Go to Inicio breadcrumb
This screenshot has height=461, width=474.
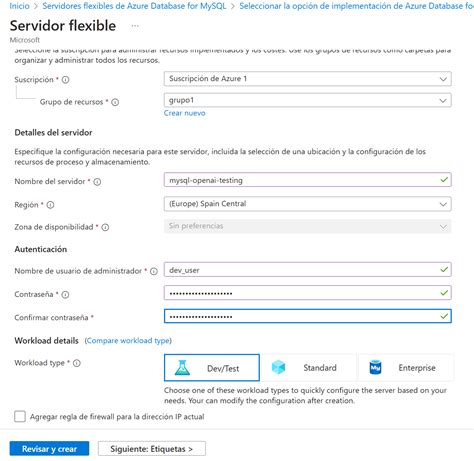coord(19,6)
